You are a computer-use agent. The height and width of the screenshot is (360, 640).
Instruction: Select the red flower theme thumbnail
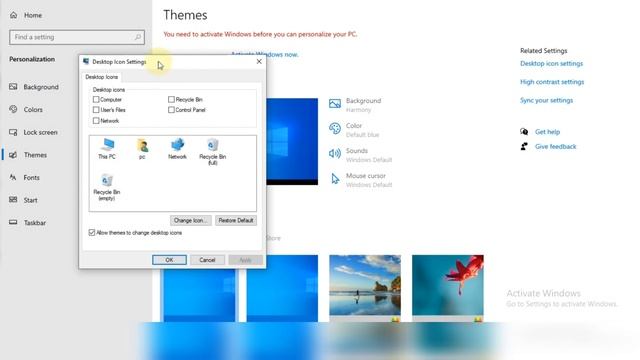[x=448, y=288]
